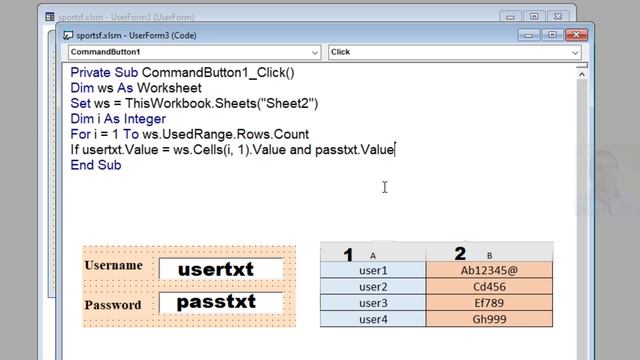Screen dimensions: 640x360
Task: Minimize the UserForm3 (Code) window
Action: point(529,35)
